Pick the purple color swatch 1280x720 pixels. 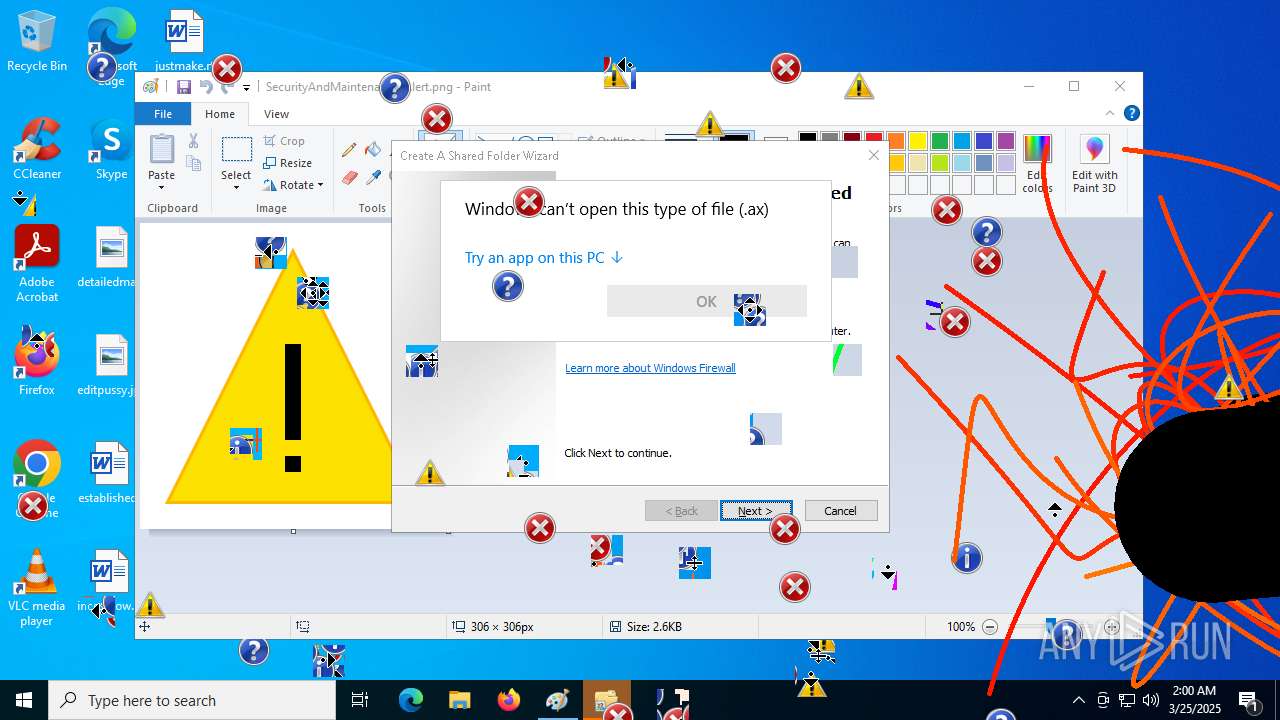[1006, 141]
